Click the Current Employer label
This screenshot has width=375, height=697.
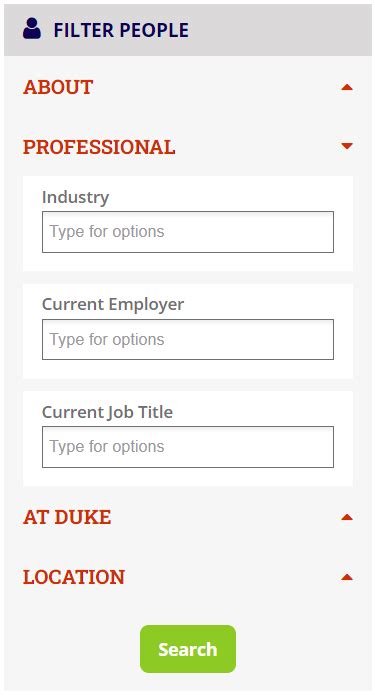click(113, 304)
